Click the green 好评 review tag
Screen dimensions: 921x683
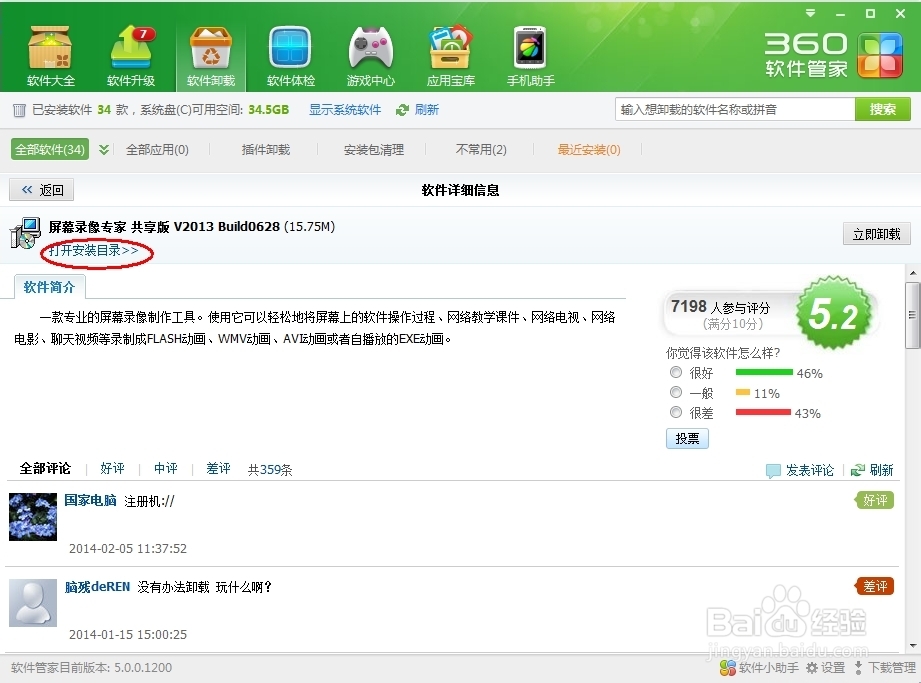tap(875, 500)
